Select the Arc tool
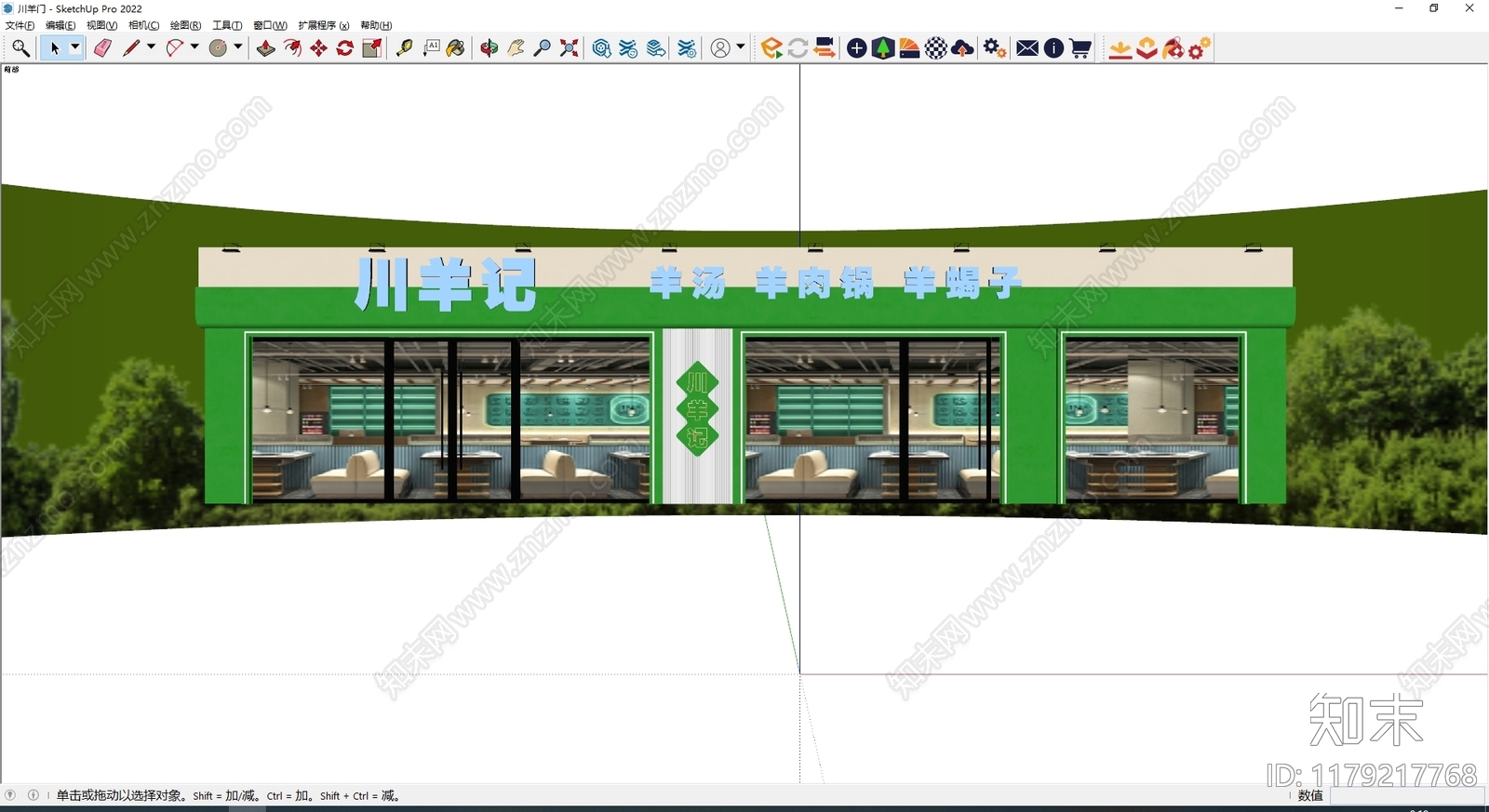 point(174,48)
